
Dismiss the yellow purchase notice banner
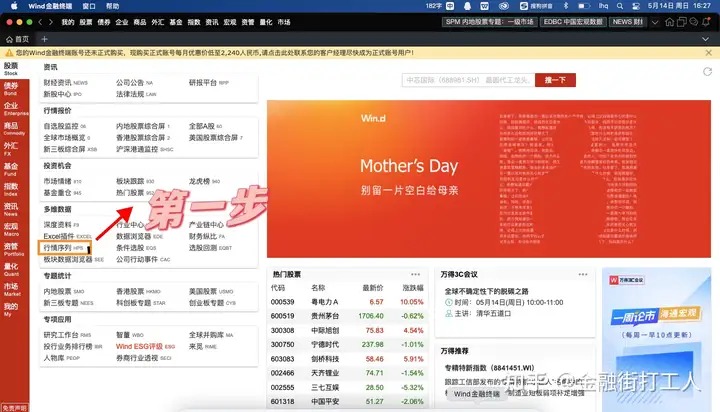(709, 53)
